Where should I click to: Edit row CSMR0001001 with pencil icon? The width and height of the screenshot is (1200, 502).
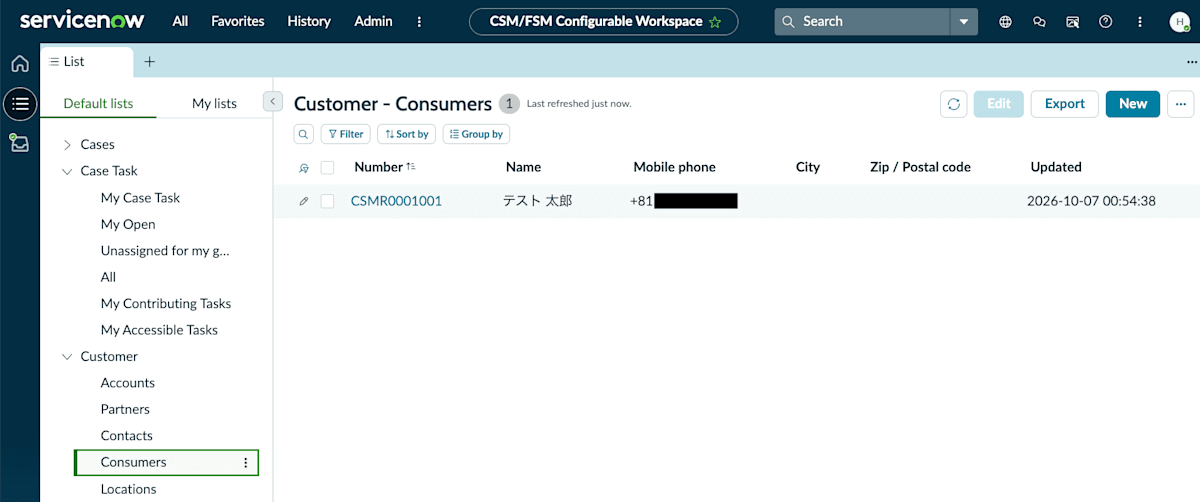(304, 201)
